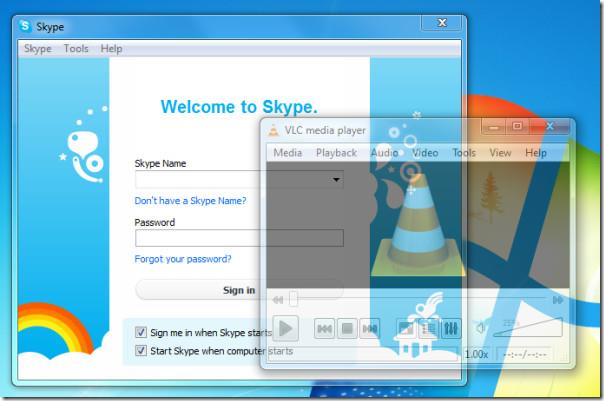Screen dimensions: 604x401
Task: Click the VLC seek bar handle
Action: click(x=294, y=299)
